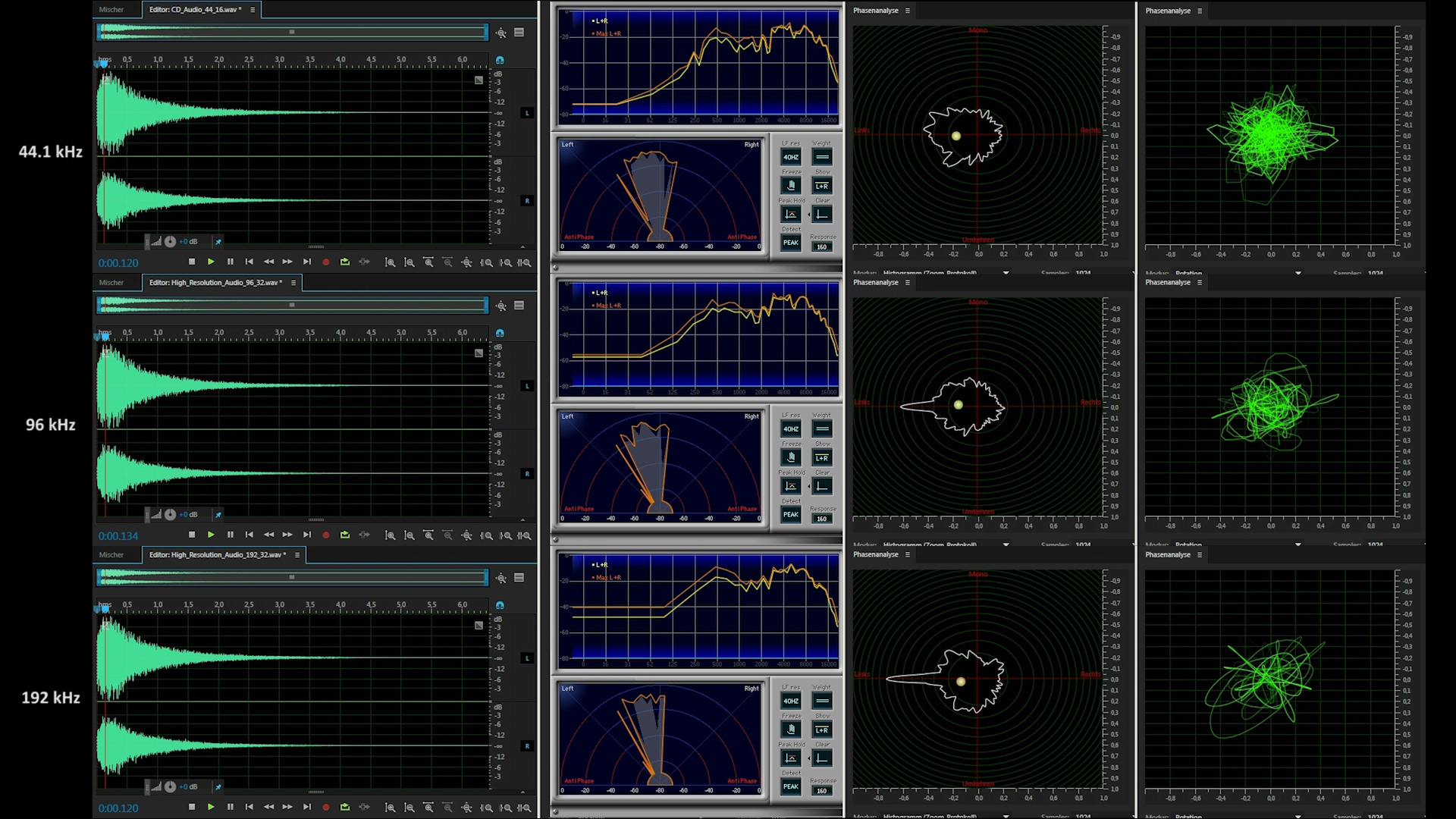Select Editor: High_Resolution_Audio_96_32.wav tab
This screenshot has width=1456, height=819.
[215, 283]
